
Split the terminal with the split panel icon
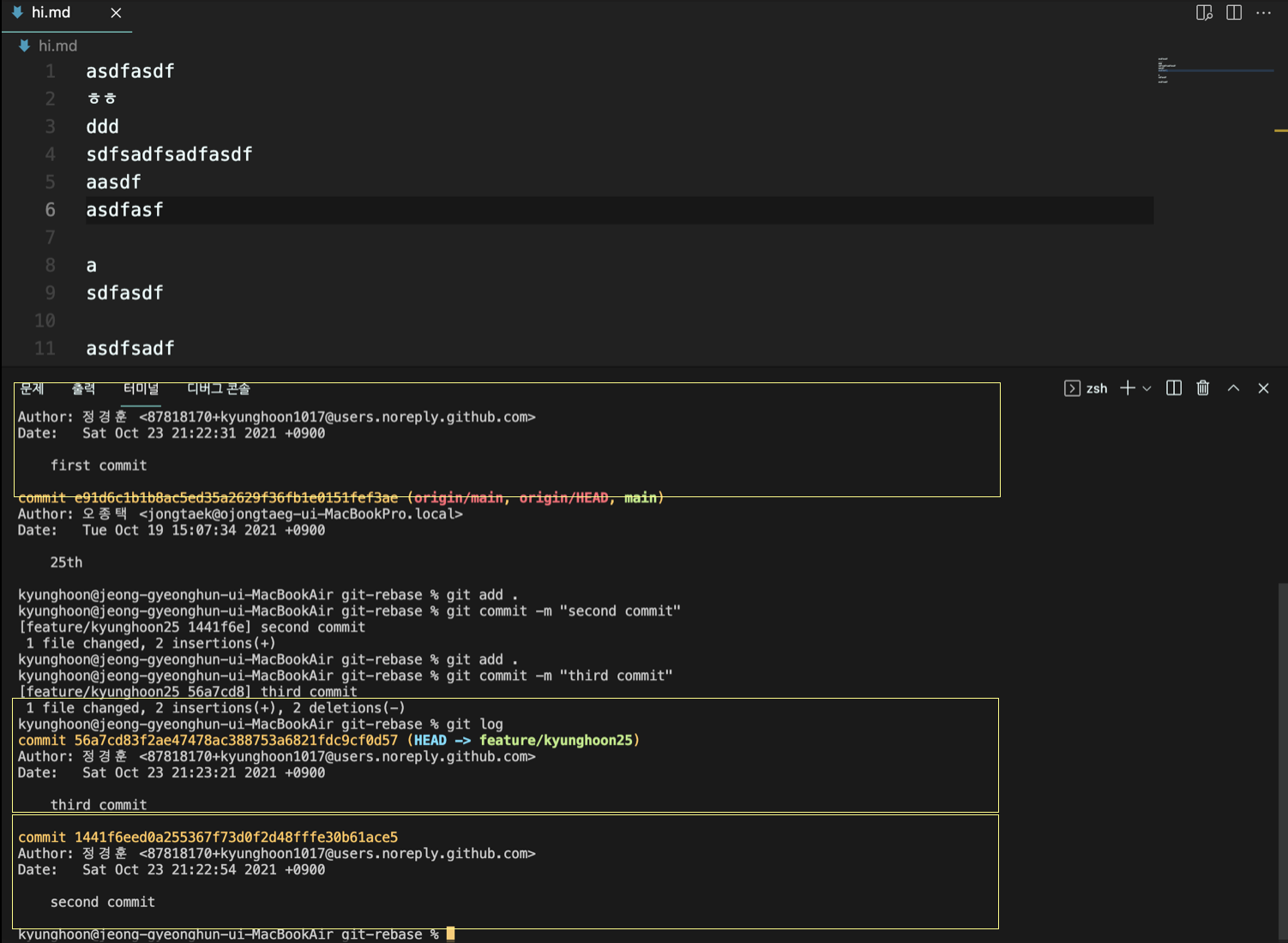click(x=1173, y=388)
